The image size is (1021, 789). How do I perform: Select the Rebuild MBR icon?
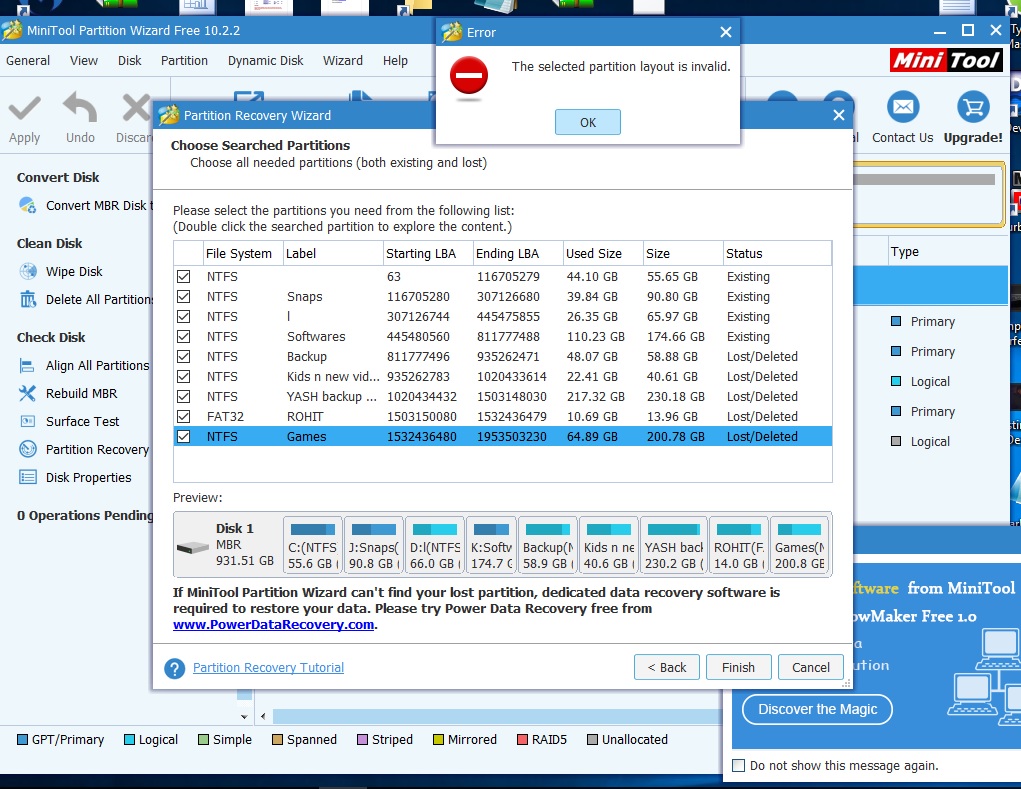point(27,394)
